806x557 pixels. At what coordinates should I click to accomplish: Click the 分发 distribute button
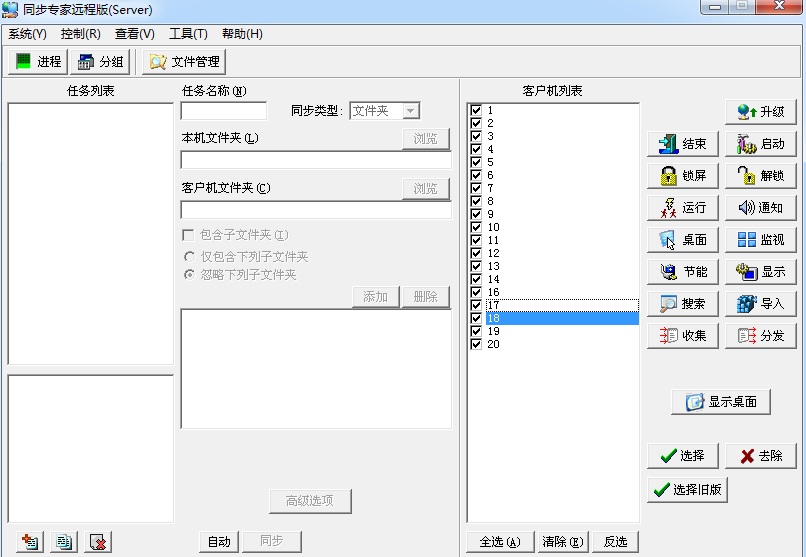760,336
